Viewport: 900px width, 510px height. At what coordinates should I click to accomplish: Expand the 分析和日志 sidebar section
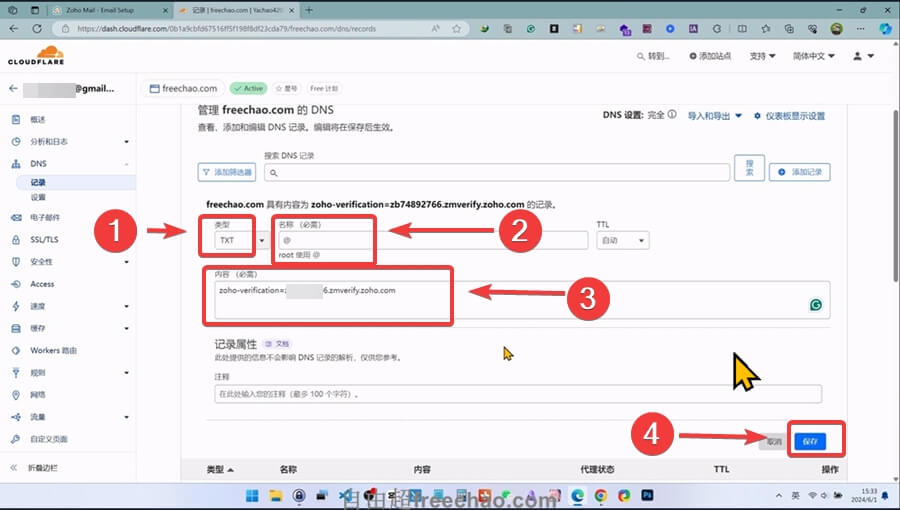126,142
